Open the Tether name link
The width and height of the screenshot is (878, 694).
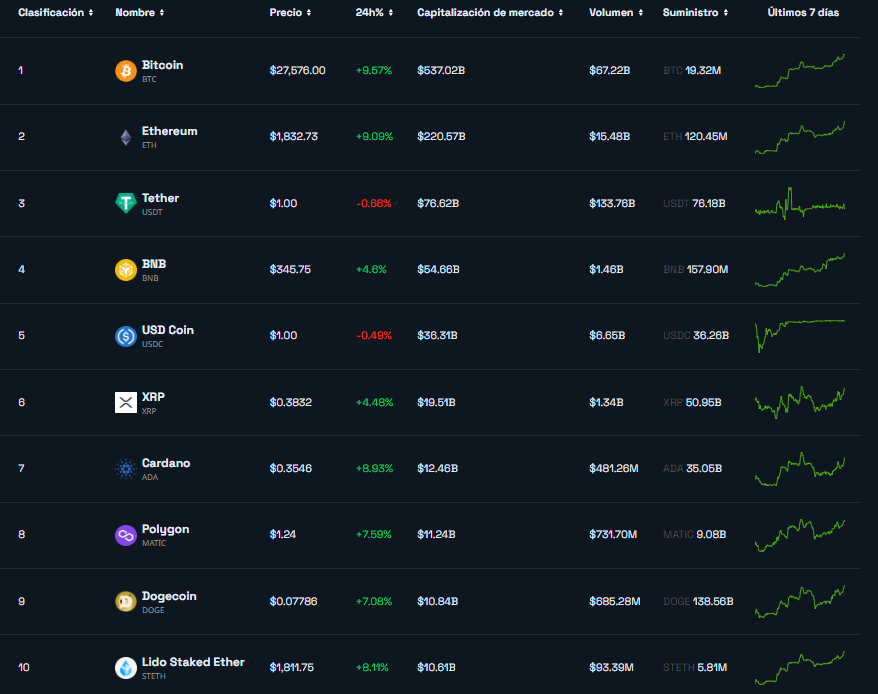[x=160, y=198]
